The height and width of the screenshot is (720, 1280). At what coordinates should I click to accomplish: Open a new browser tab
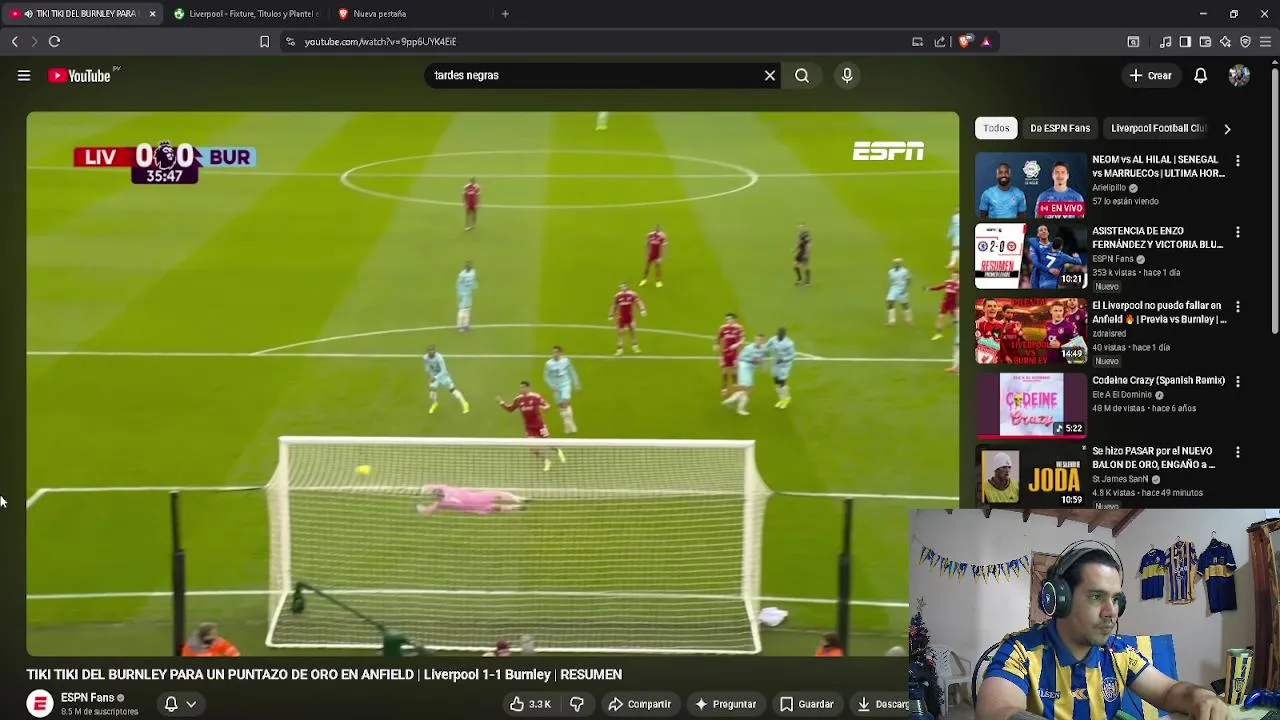pyautogui.click(x=505, y=13)
